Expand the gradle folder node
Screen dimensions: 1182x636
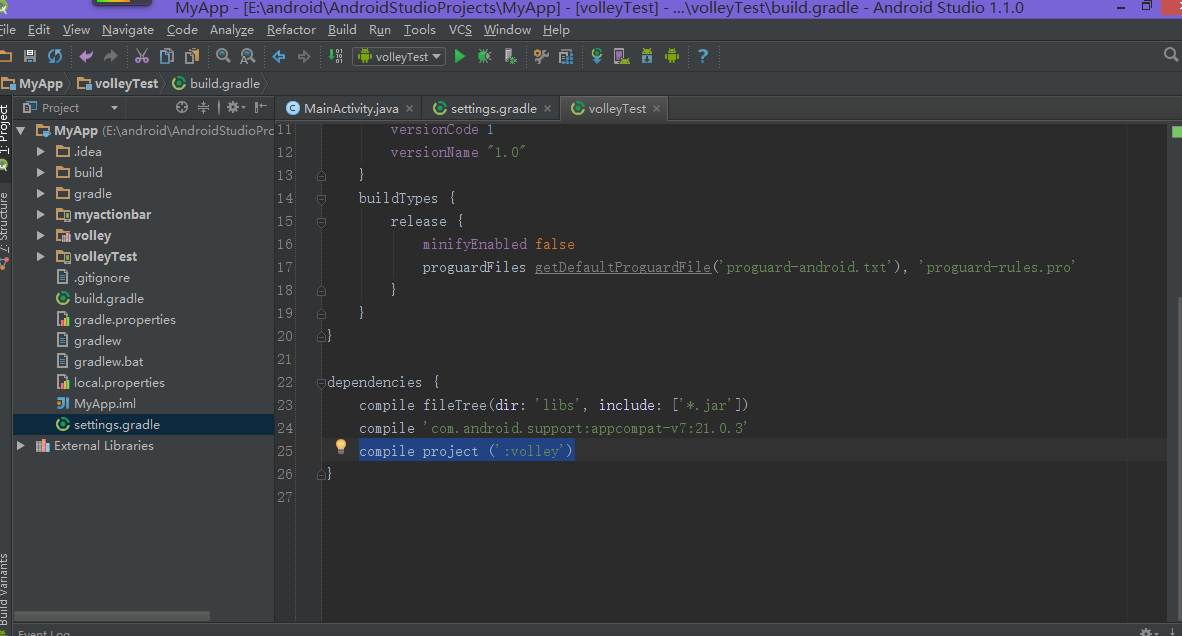click(41, 194)
